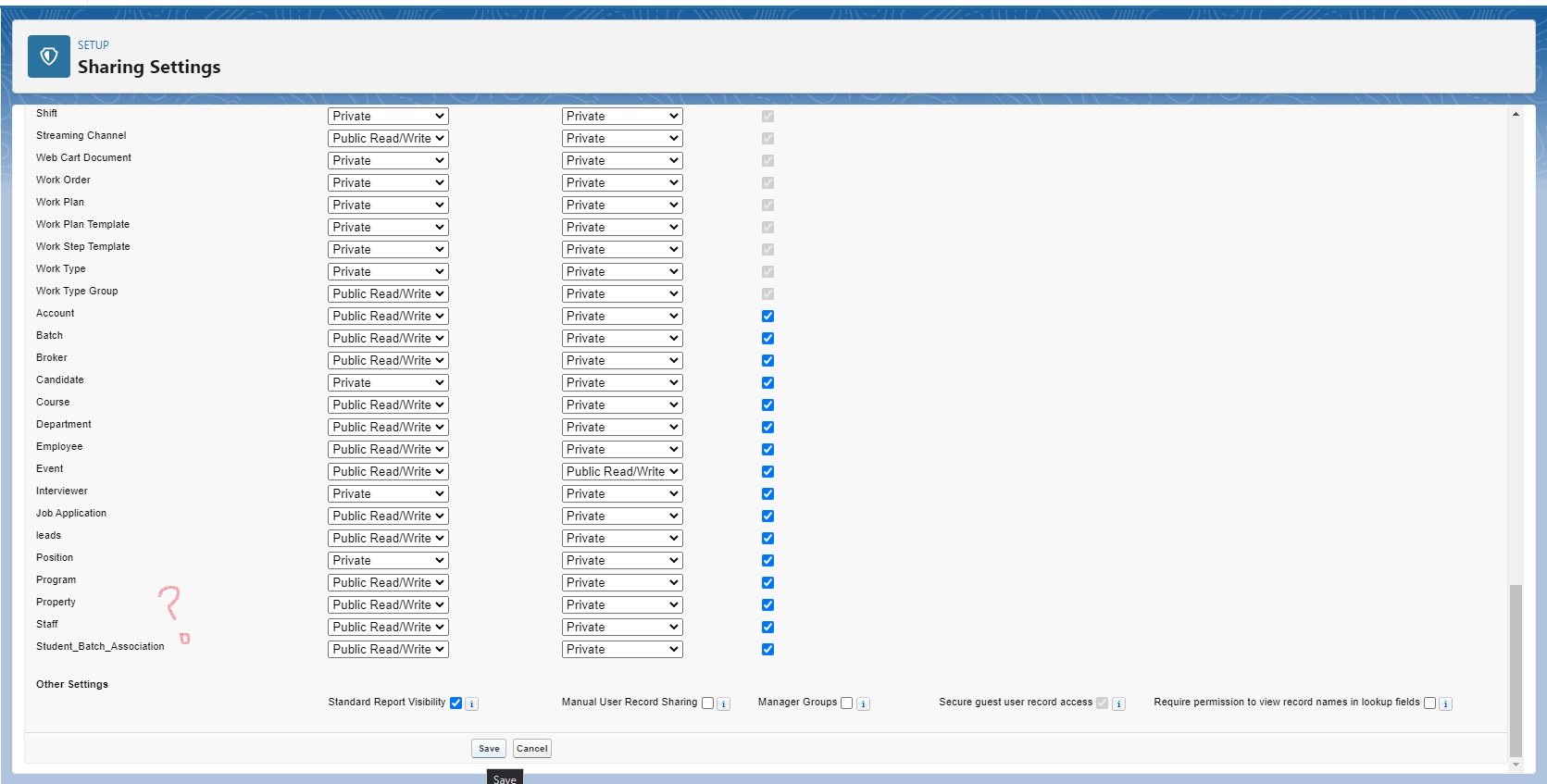Open Secure guest user record access info icon

pos(1118,703)
